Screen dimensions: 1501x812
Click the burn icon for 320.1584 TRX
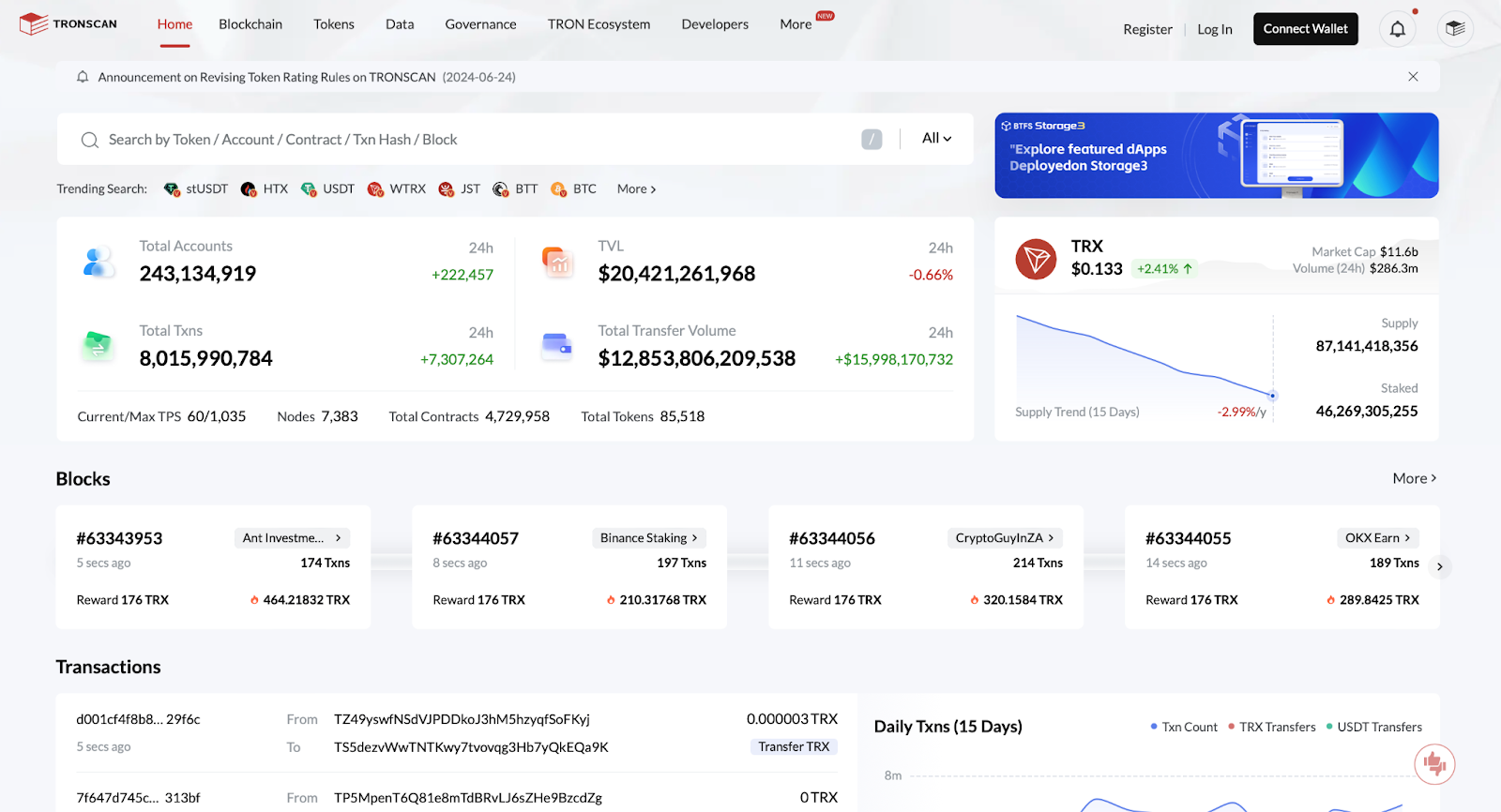[x=975, y=600]
